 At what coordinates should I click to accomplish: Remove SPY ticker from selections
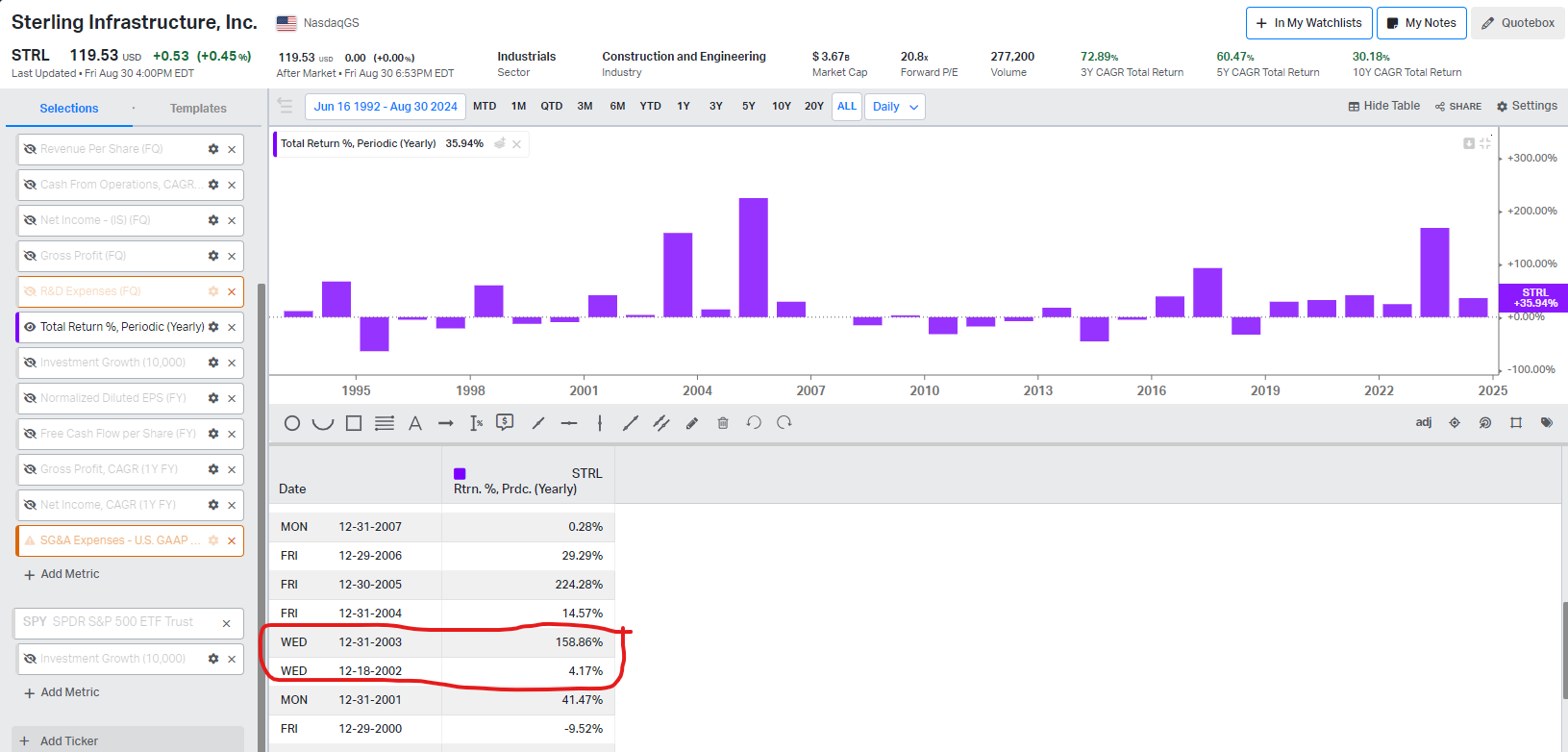[x=227, y=623]
